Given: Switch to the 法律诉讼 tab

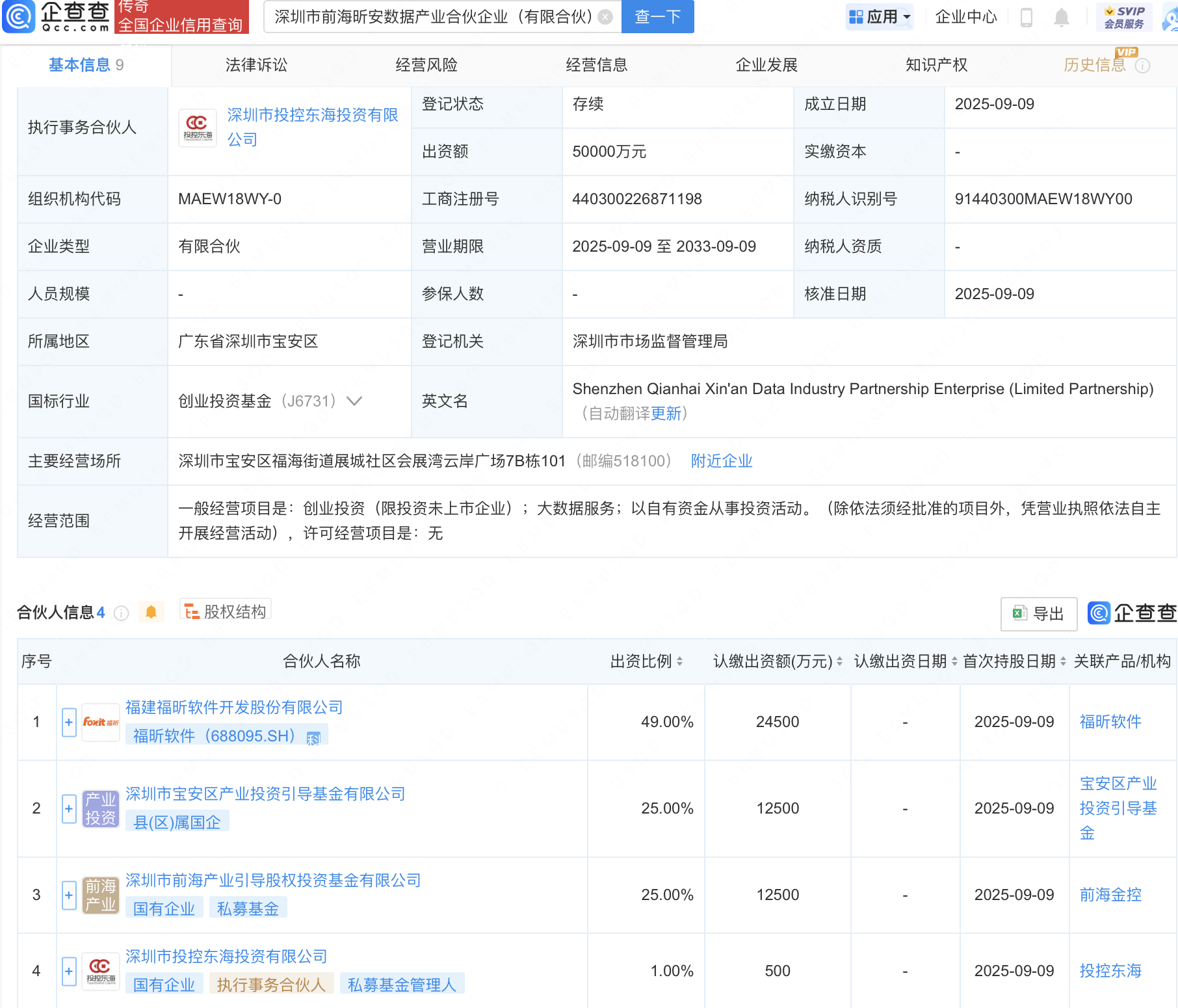Looking at the screenshot, I should (256, 65).
